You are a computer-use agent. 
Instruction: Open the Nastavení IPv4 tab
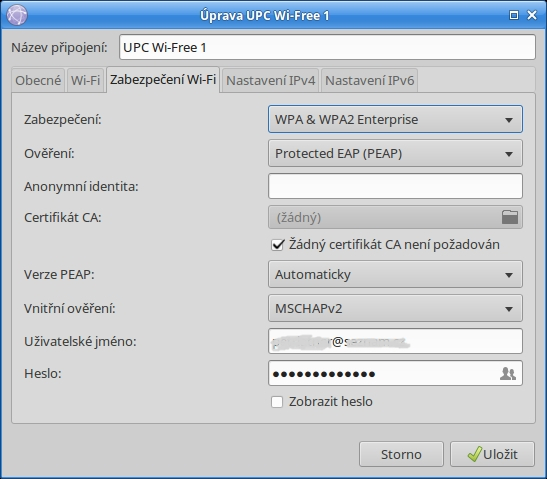tap(270, 80)
